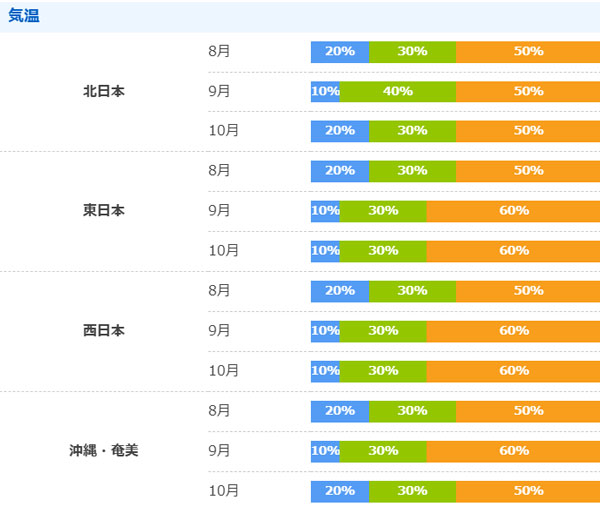Click 沖縄・奄美 8月 blue 20% segment
Image resolution: width=600 pixels, height=510 pixels.
coord(340,411)
